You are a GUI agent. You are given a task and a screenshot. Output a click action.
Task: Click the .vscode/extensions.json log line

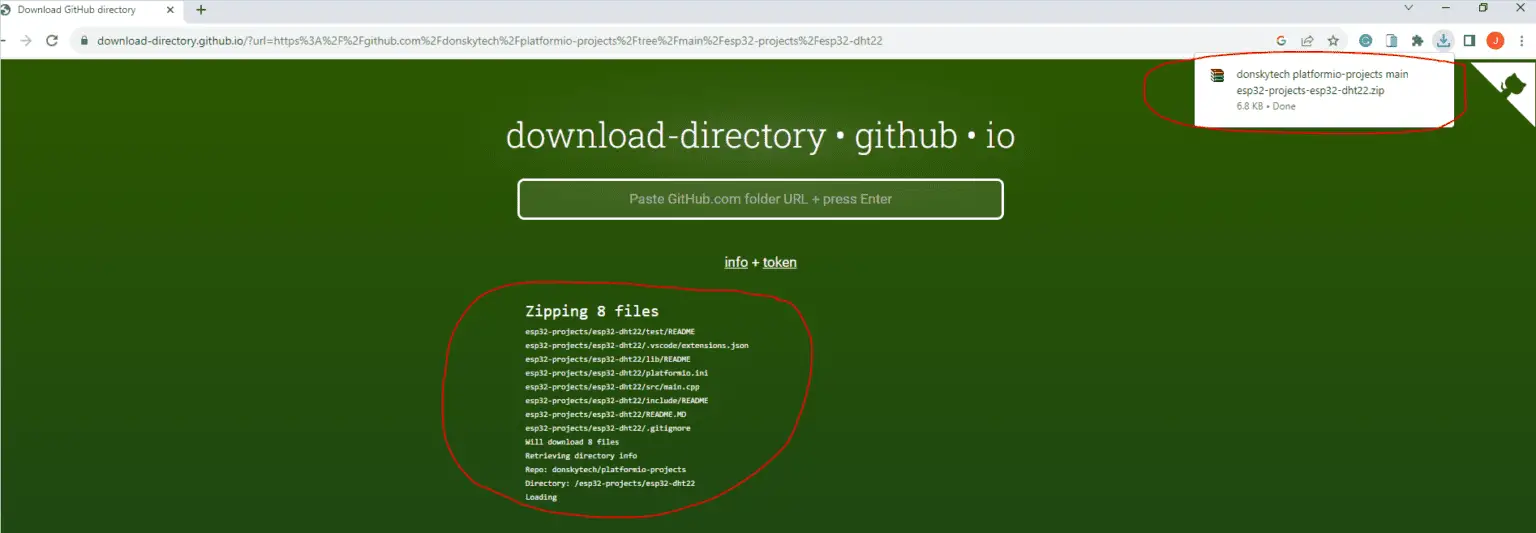(x=637, y=345)
